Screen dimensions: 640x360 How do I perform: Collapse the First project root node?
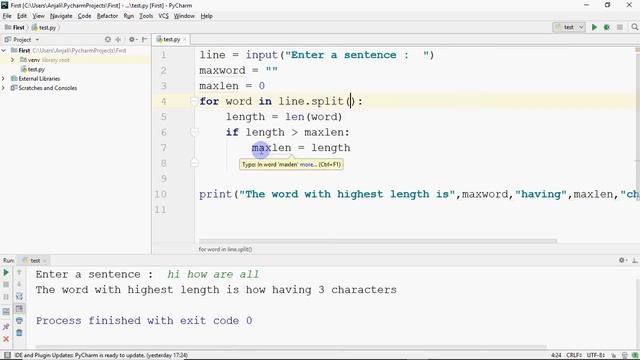tap(4, 50)
